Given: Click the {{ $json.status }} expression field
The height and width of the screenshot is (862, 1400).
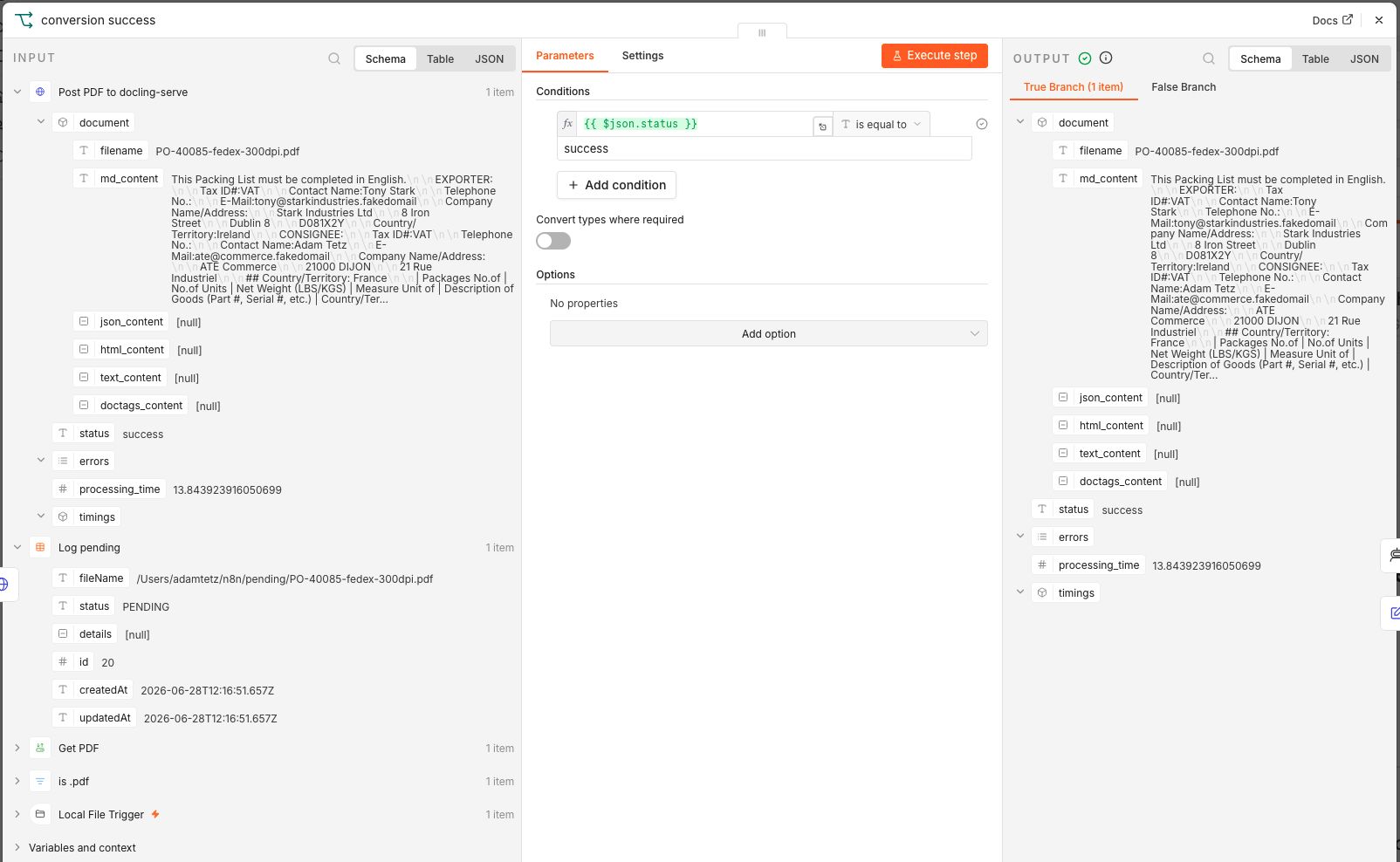Looking at the screenshot, I should click(694, 124).
